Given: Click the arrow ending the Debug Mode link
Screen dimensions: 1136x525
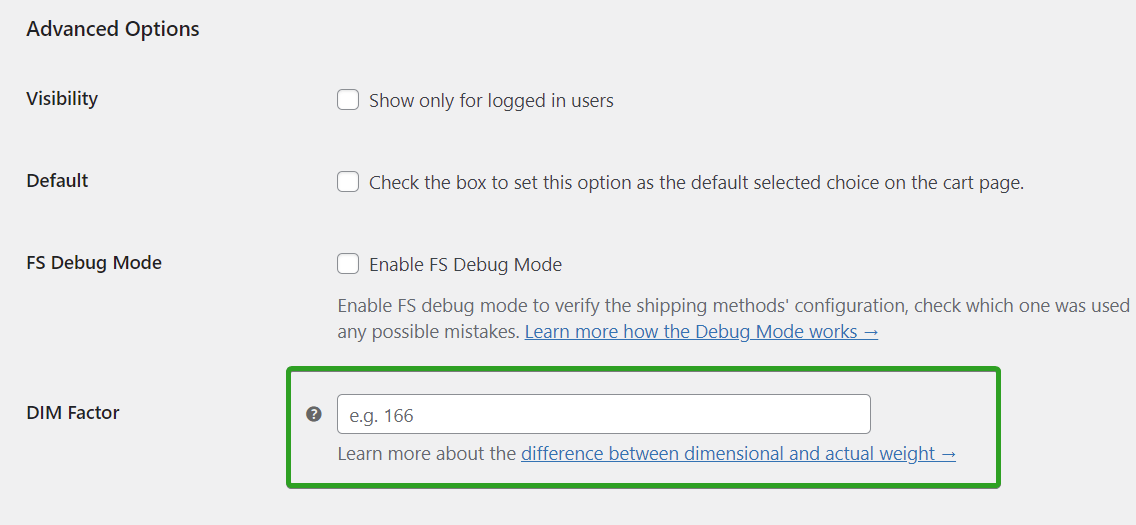Looking at the screenshot, I should [871, 332].
